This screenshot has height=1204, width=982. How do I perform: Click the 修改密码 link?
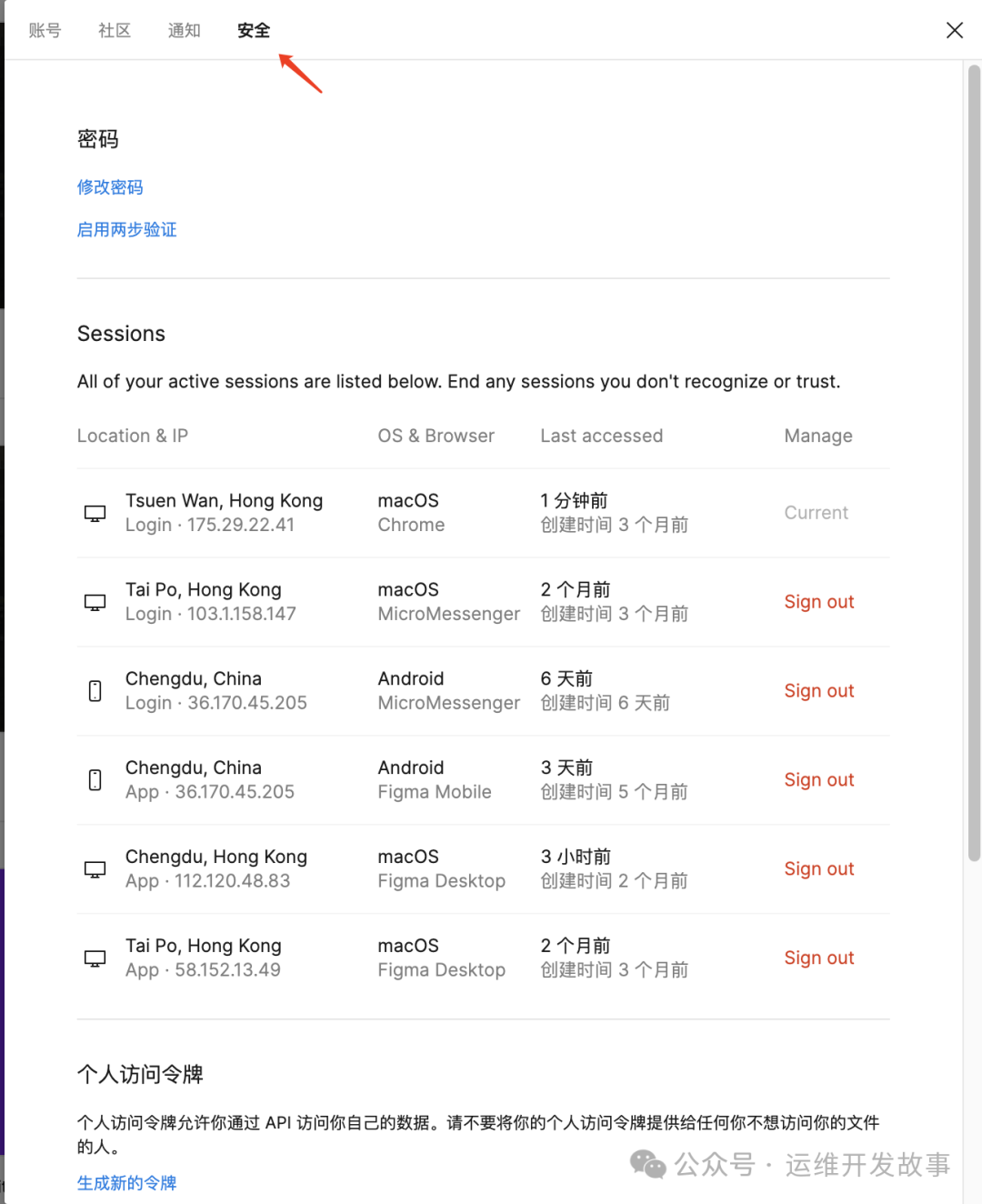coord(110,186)
